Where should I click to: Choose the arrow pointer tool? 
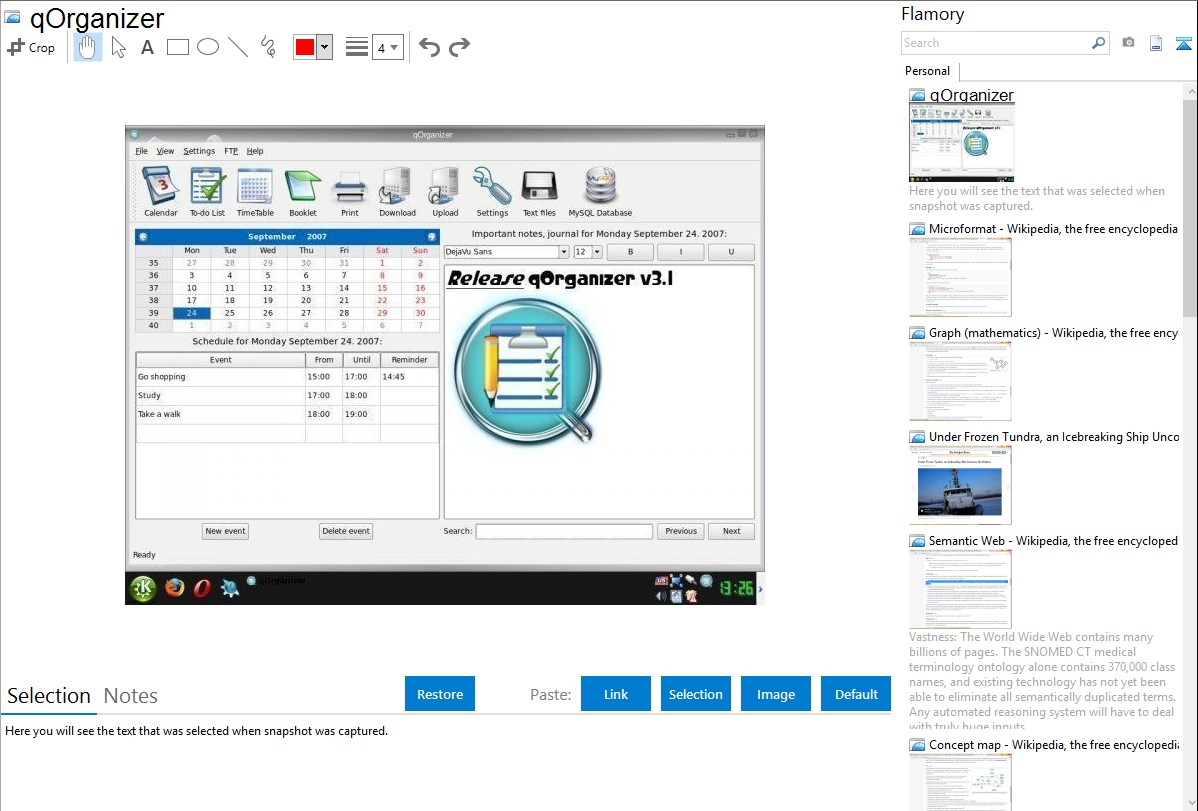point(118,47)
